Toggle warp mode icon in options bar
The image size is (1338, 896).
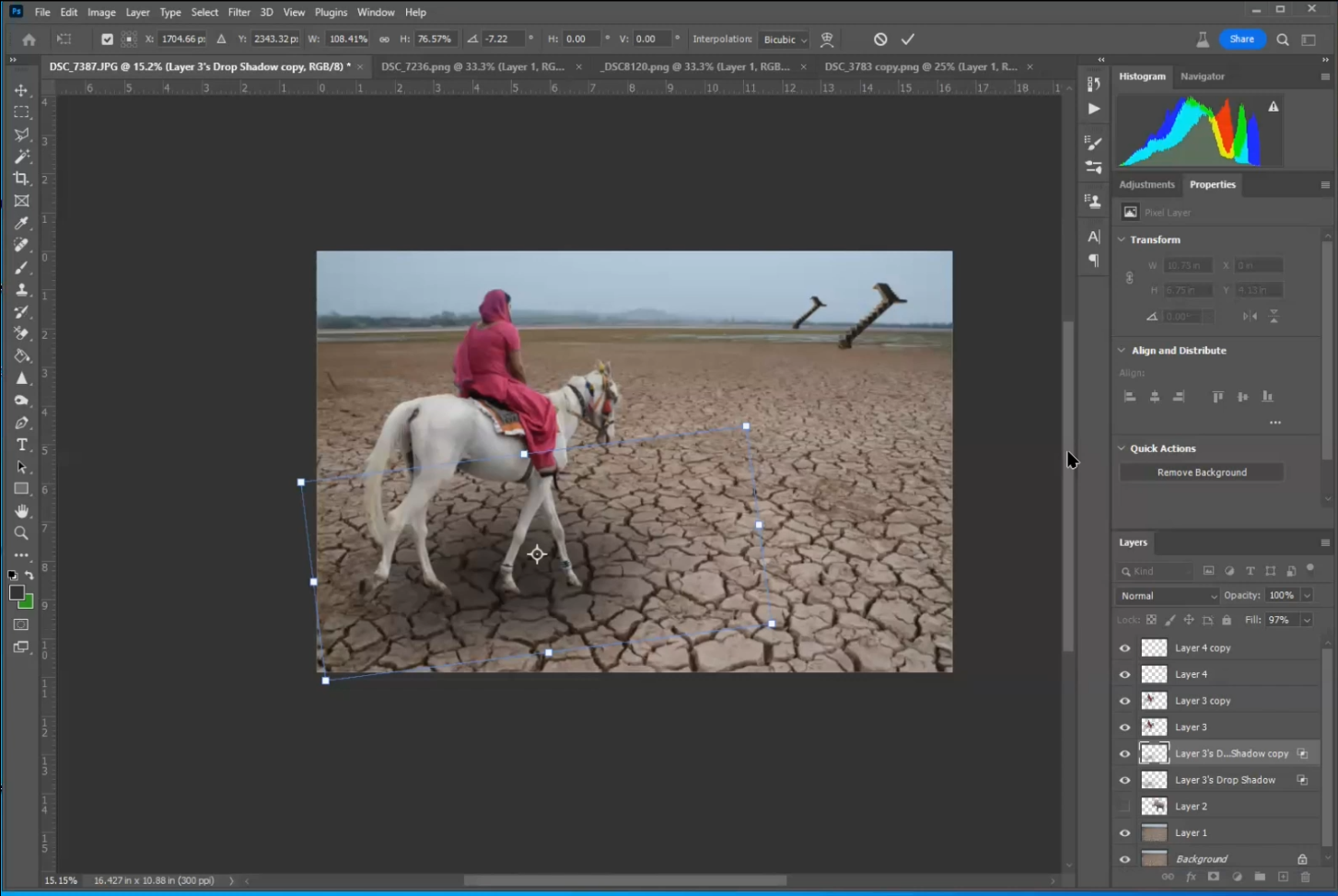(x=827, y=40)
